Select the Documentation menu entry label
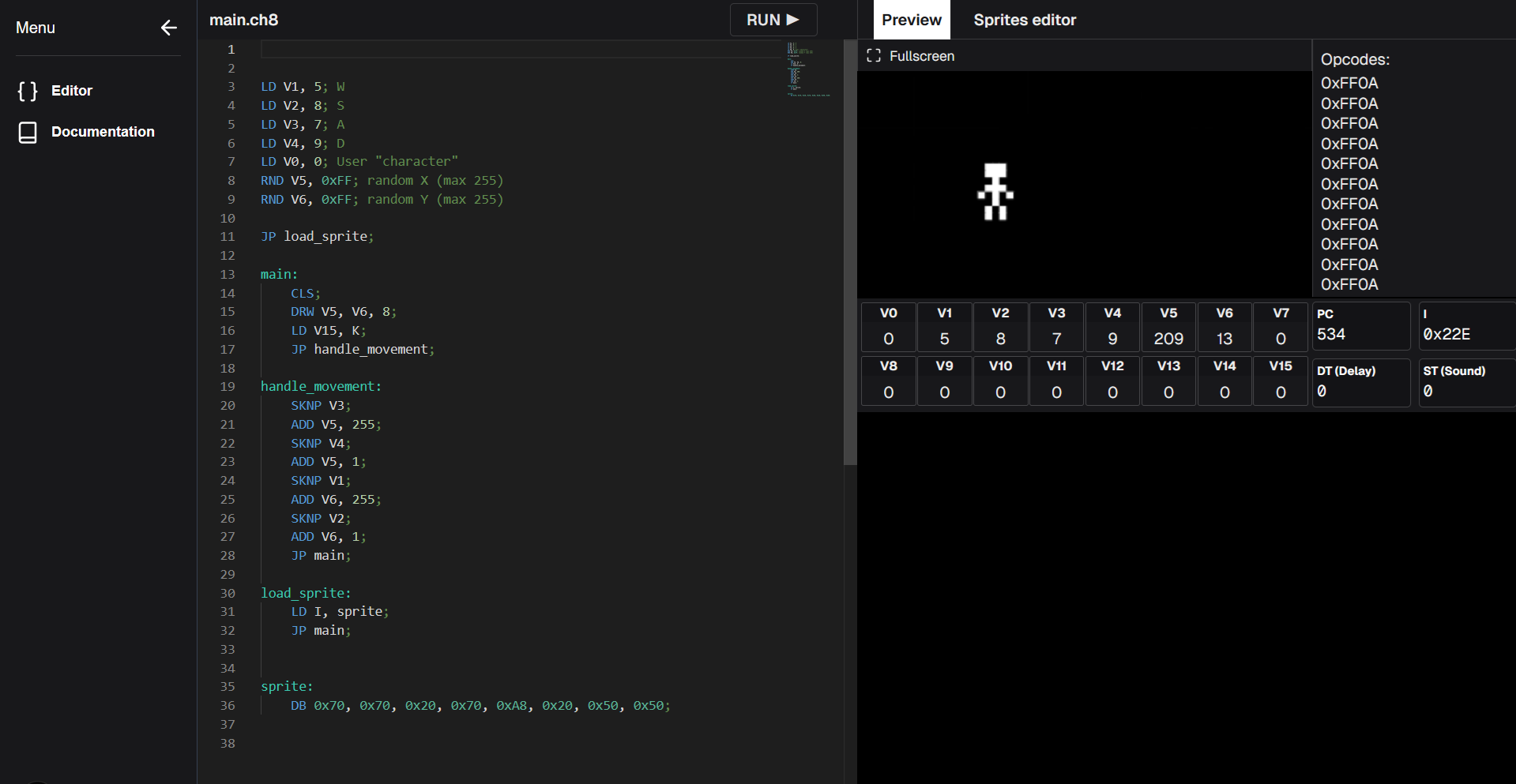The height and width of the screenshot is (784, 1516). [x=103, y=132]
